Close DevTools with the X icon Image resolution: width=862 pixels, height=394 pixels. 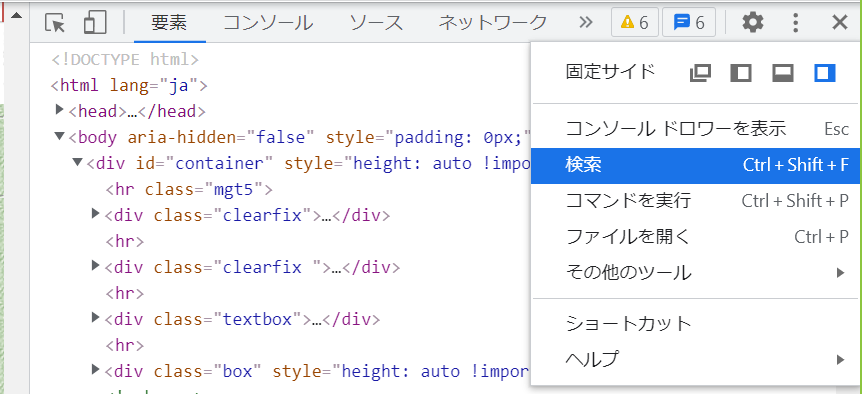[x=839, y=23]
